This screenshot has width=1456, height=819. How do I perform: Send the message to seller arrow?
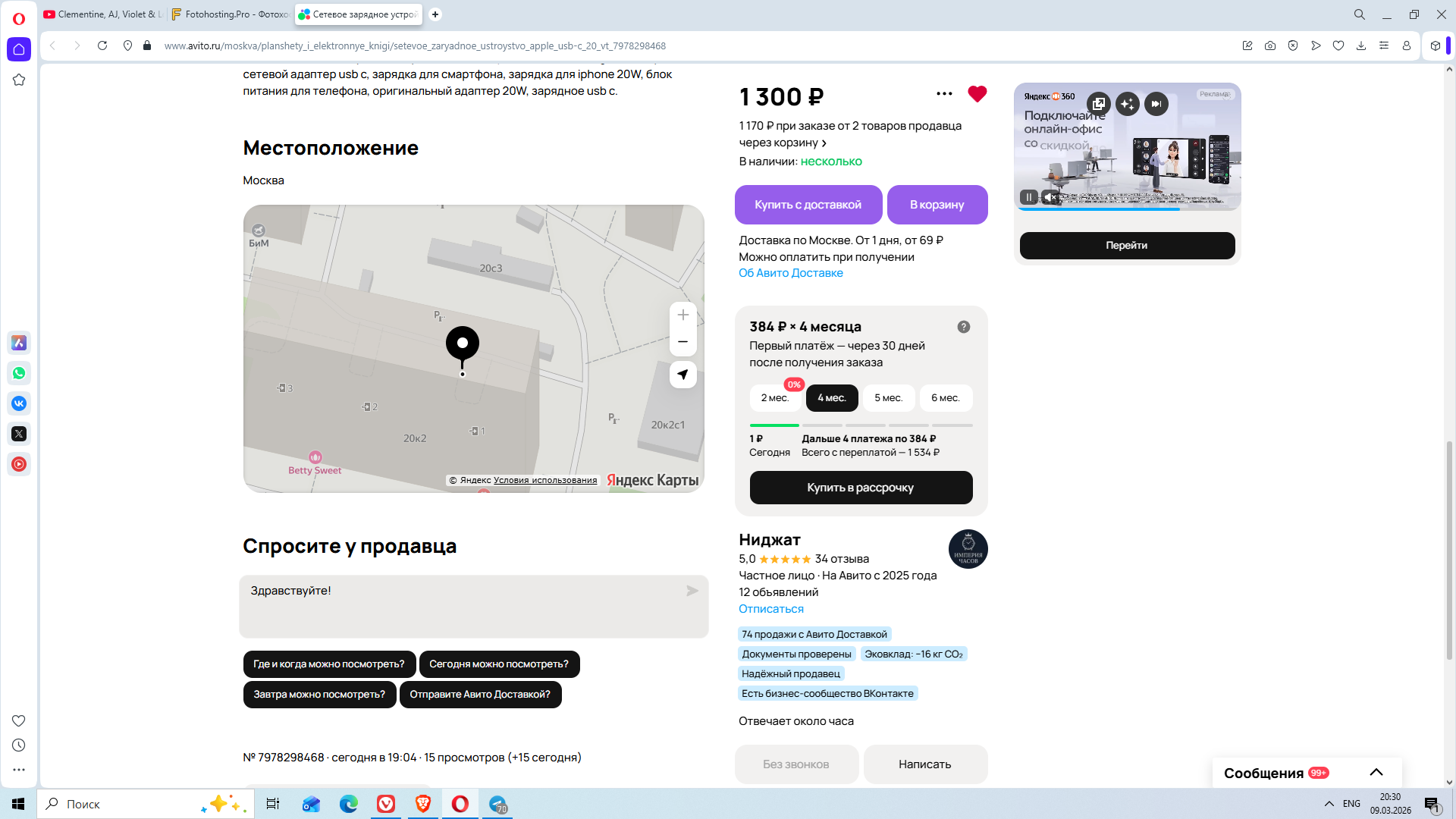692,591
